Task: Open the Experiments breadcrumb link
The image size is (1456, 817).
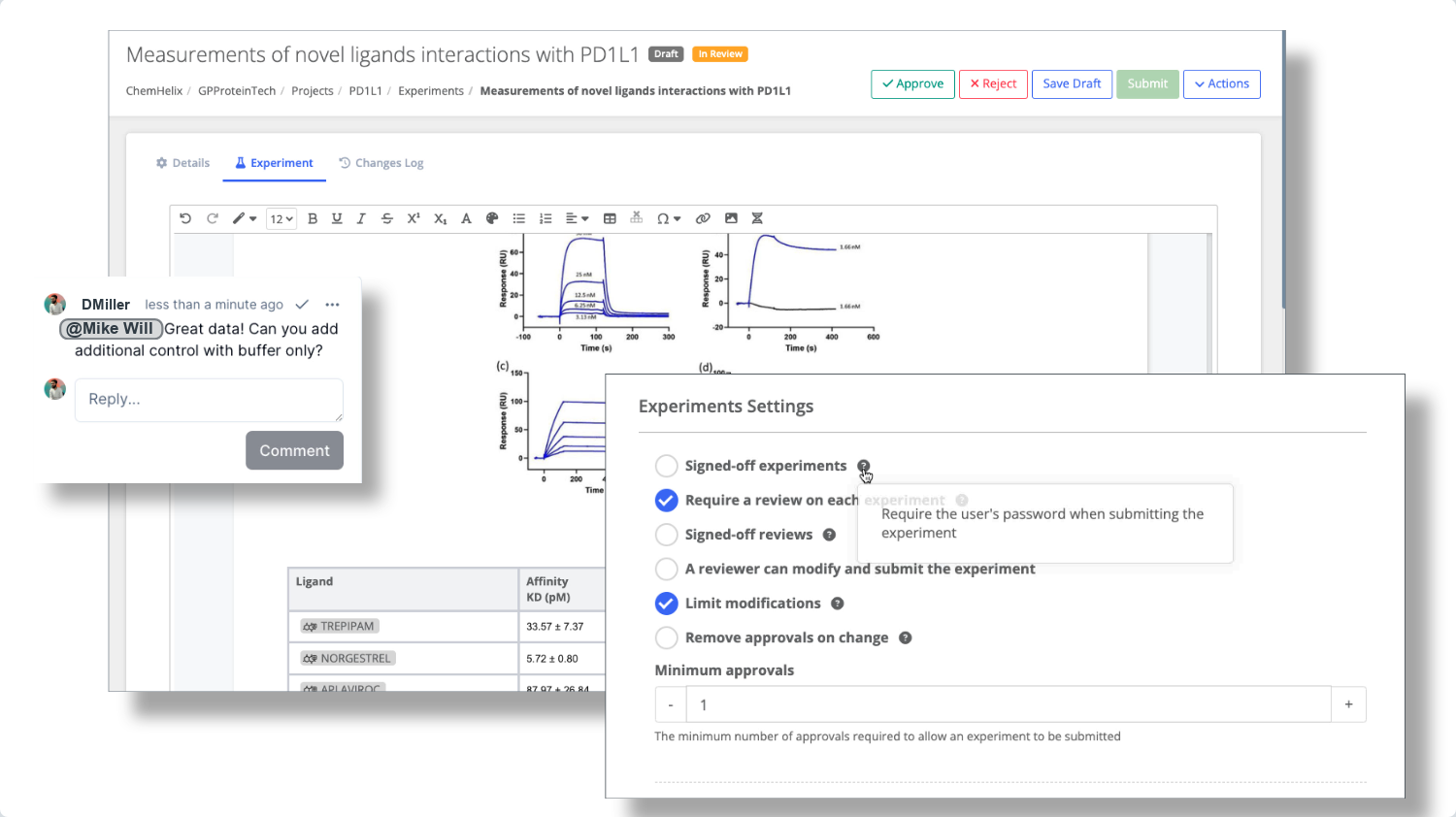Action: tap(431, 90)
